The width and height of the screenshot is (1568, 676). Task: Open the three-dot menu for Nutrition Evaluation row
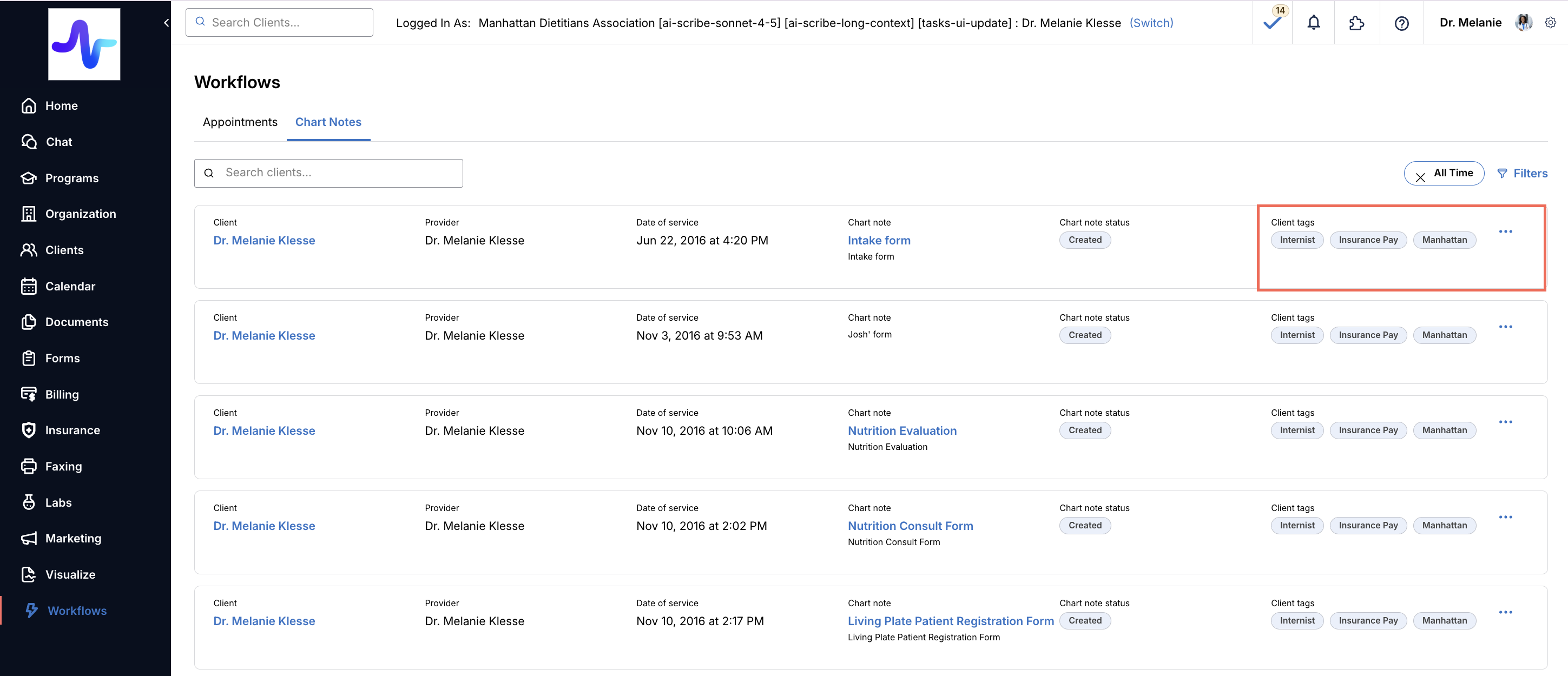pyautogui.click(x=1505, y=422)
